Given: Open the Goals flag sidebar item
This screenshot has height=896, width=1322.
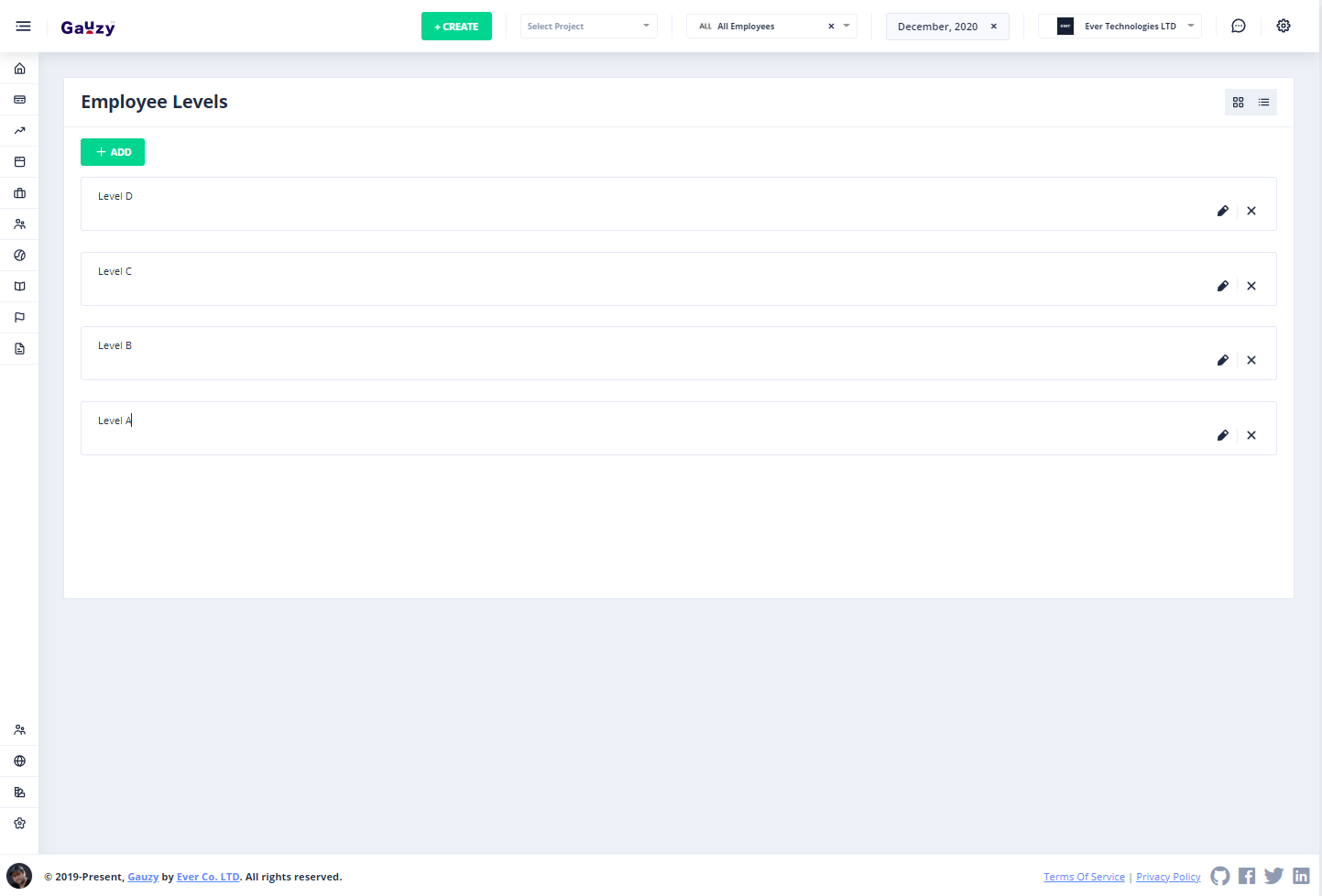Looking at the screenshot, I should (19, 318).
